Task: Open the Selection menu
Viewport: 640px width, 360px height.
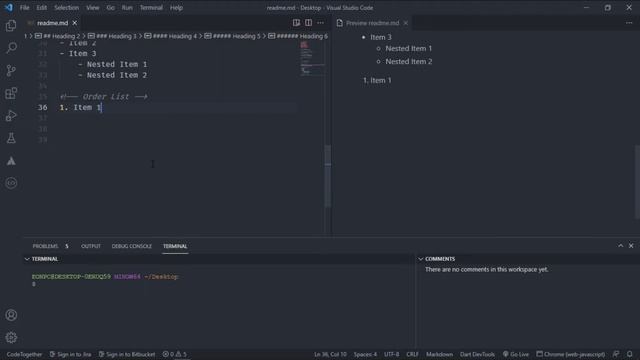Action: pyautogui.click(x=67, y=7)
